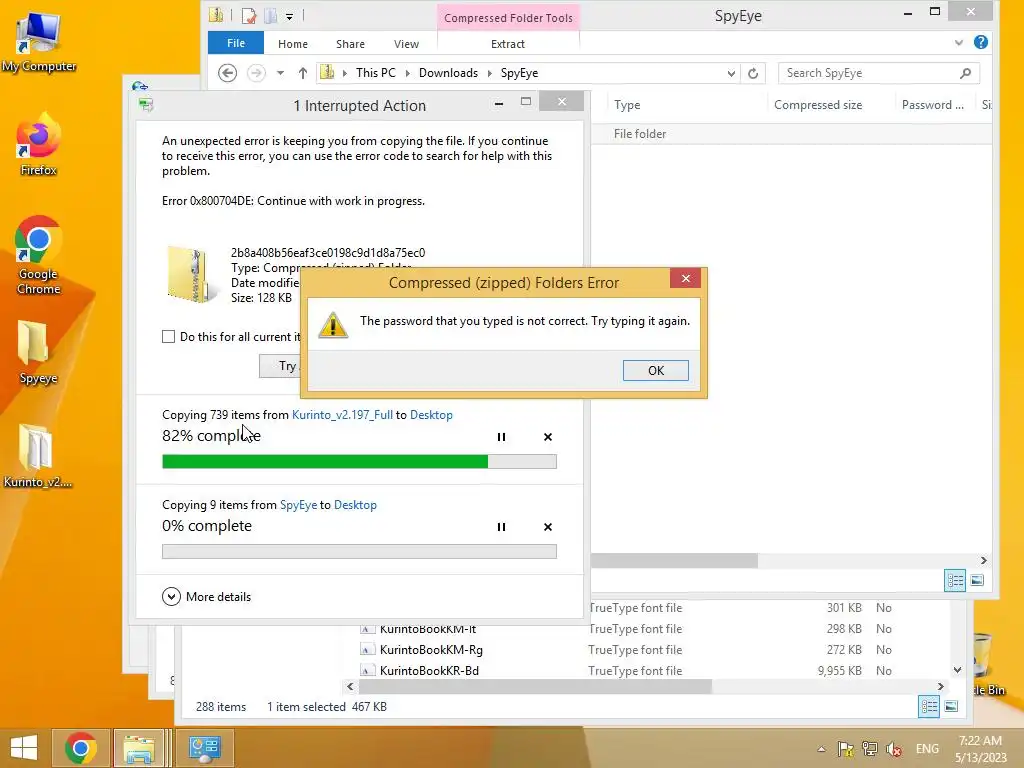This screenshot has width=1024, height=768.
Task: Expand More details in copy dialog
Action: 206,596
